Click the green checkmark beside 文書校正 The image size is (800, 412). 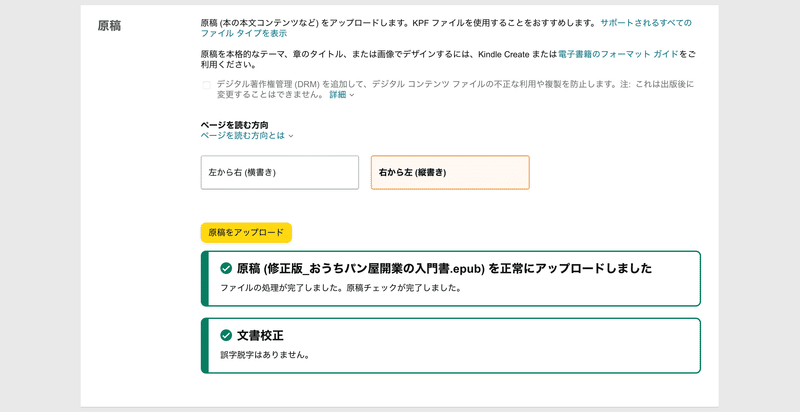(226, 335)
